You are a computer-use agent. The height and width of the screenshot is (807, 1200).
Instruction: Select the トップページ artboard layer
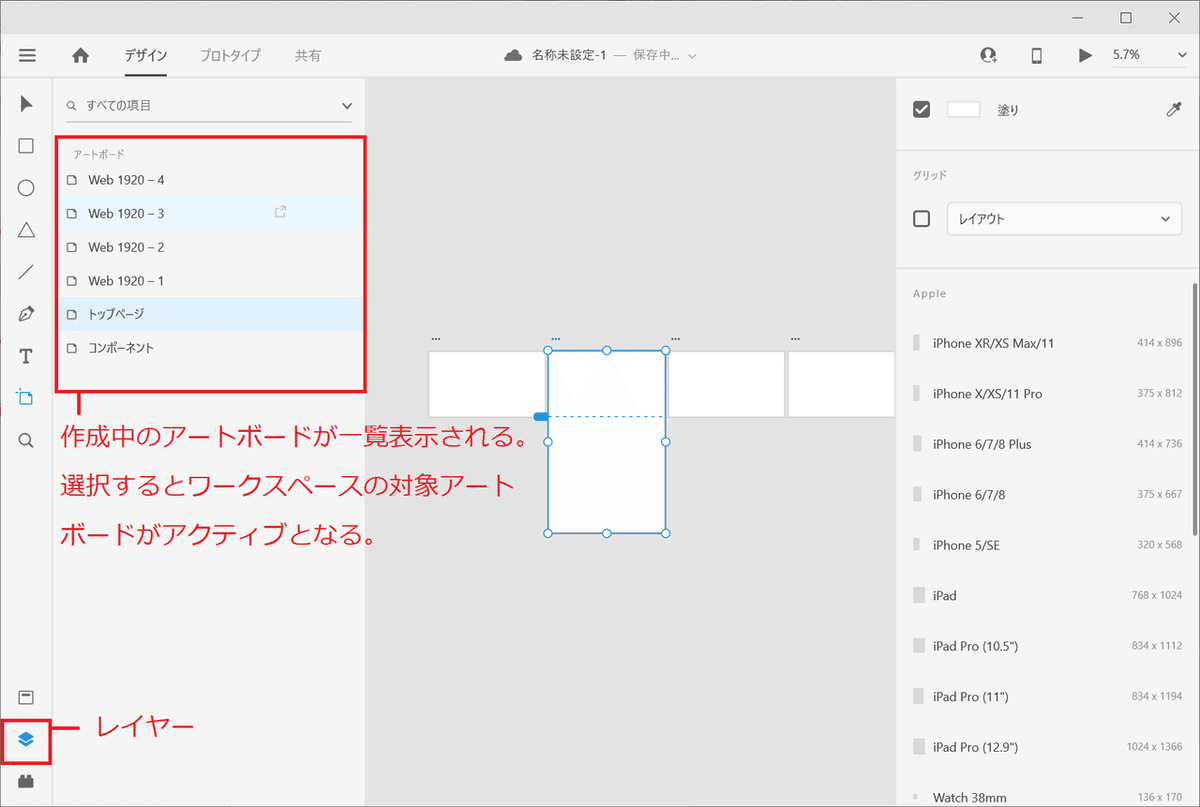click(x=210, y=314)
